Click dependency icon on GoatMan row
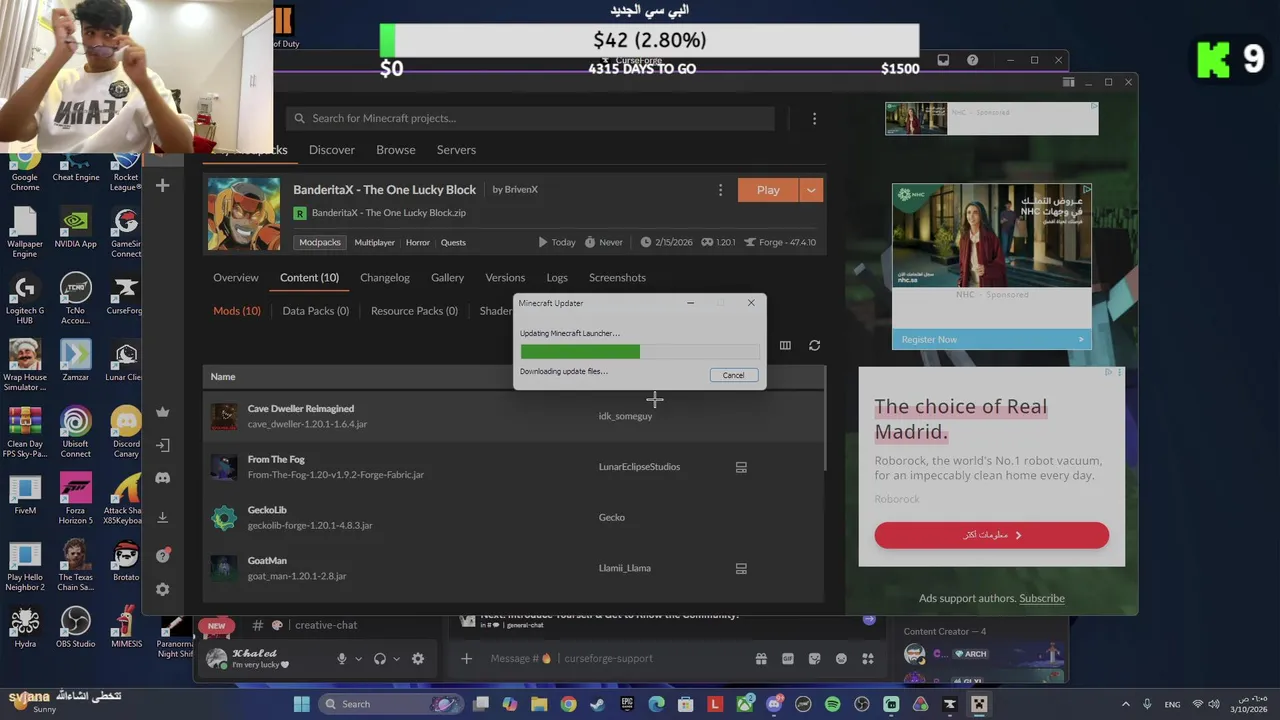 [741, 568]
